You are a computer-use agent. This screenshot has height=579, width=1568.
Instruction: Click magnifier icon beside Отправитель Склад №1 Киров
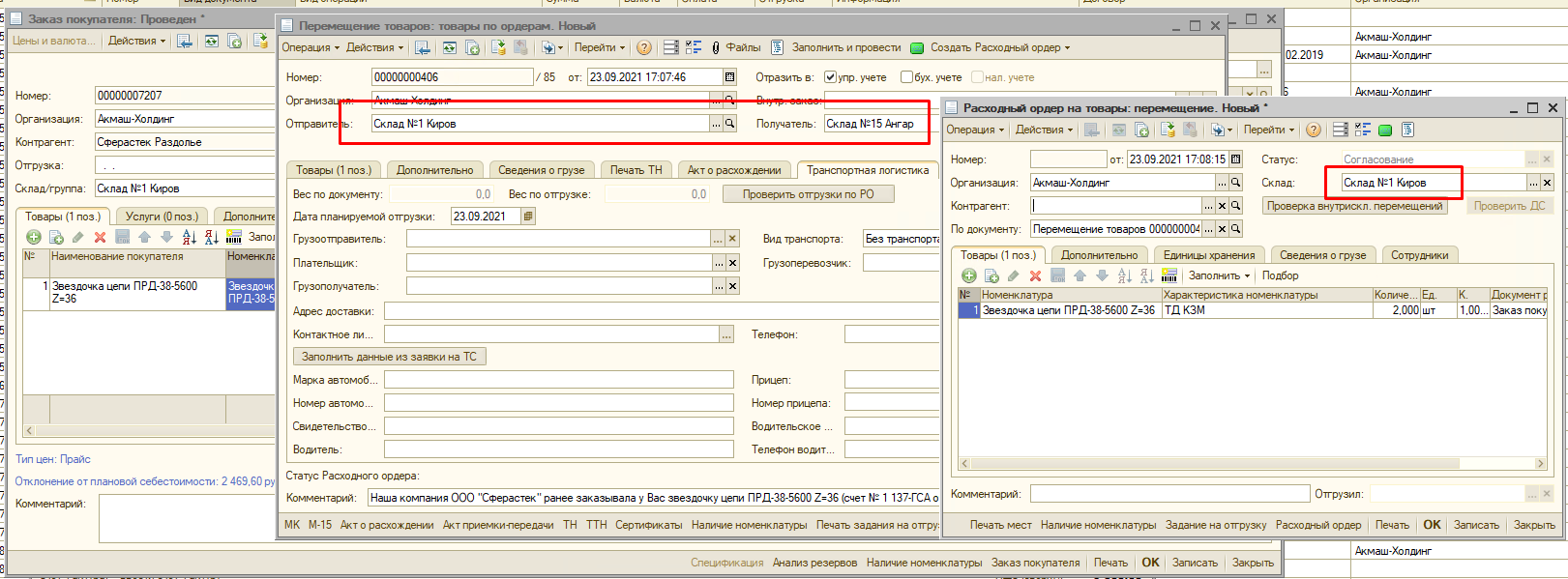pyautogui.click(x=730, y=124)
